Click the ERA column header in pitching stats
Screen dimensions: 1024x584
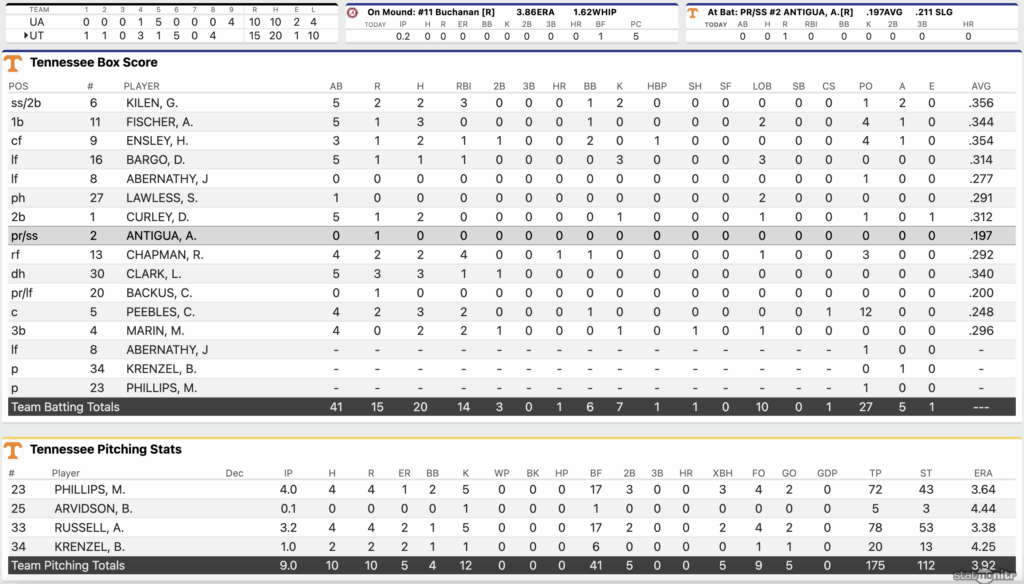click(981, 473)
